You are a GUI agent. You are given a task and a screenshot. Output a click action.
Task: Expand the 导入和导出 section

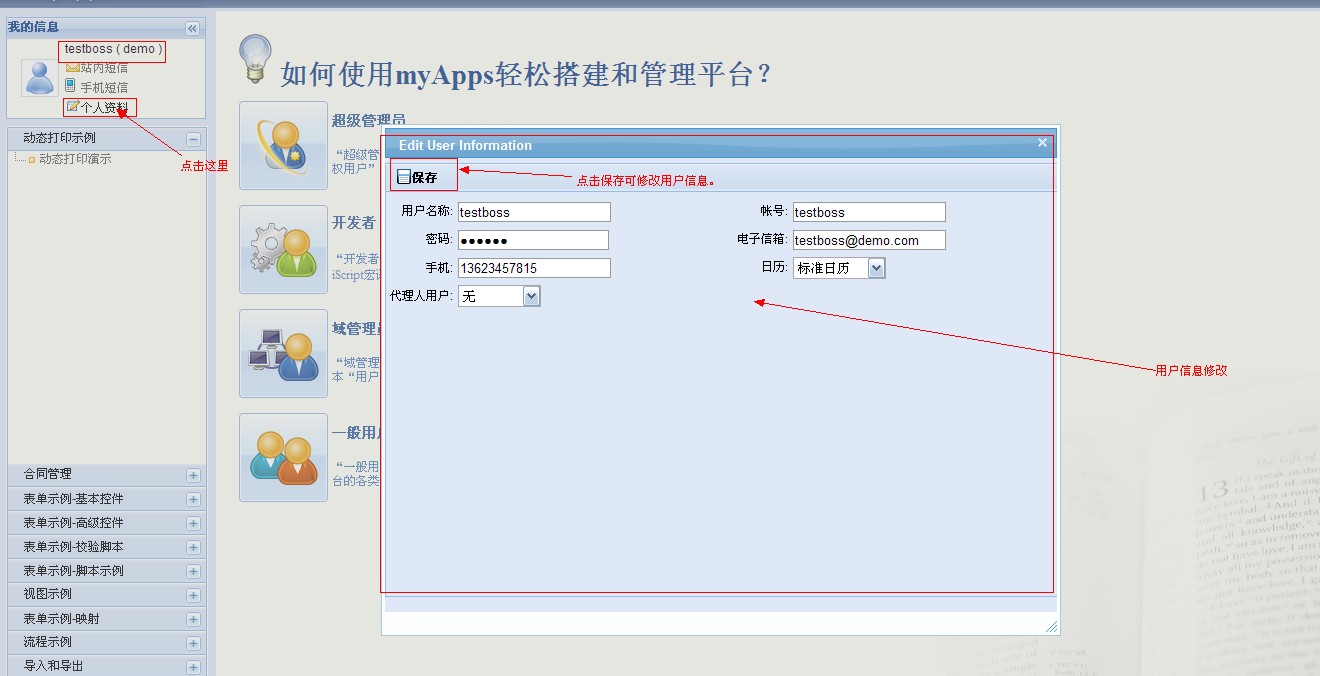pyautogui.click(x=193, y=667)
